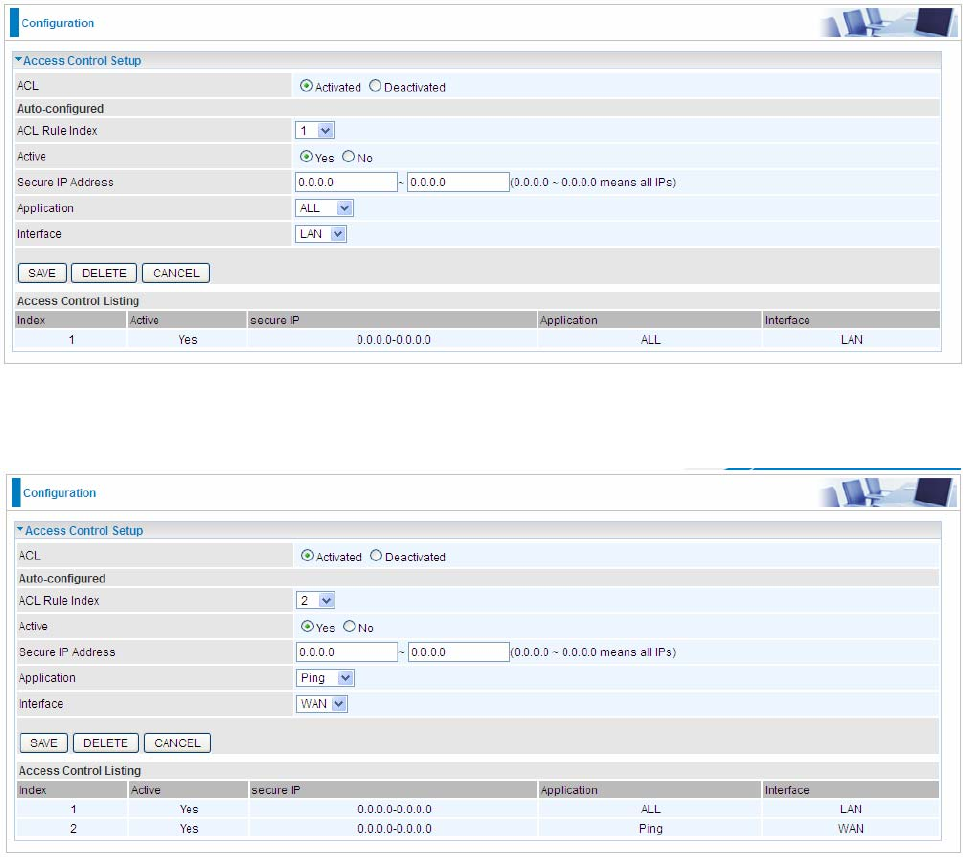
Task: Click Active column header in upper listing
Action: (x=187, y=320)
